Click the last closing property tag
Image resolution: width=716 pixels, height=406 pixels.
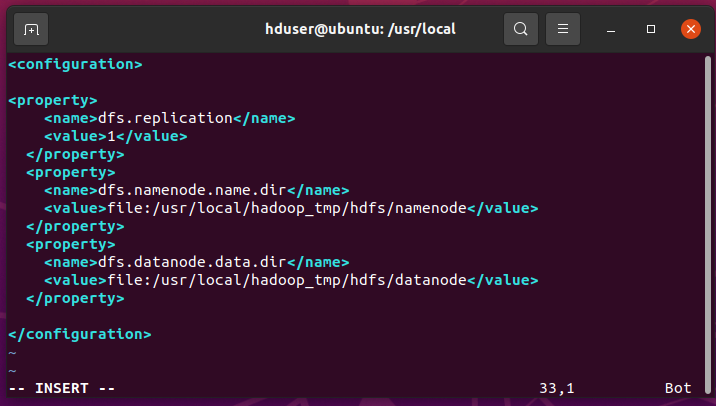(x=75, y=298)
